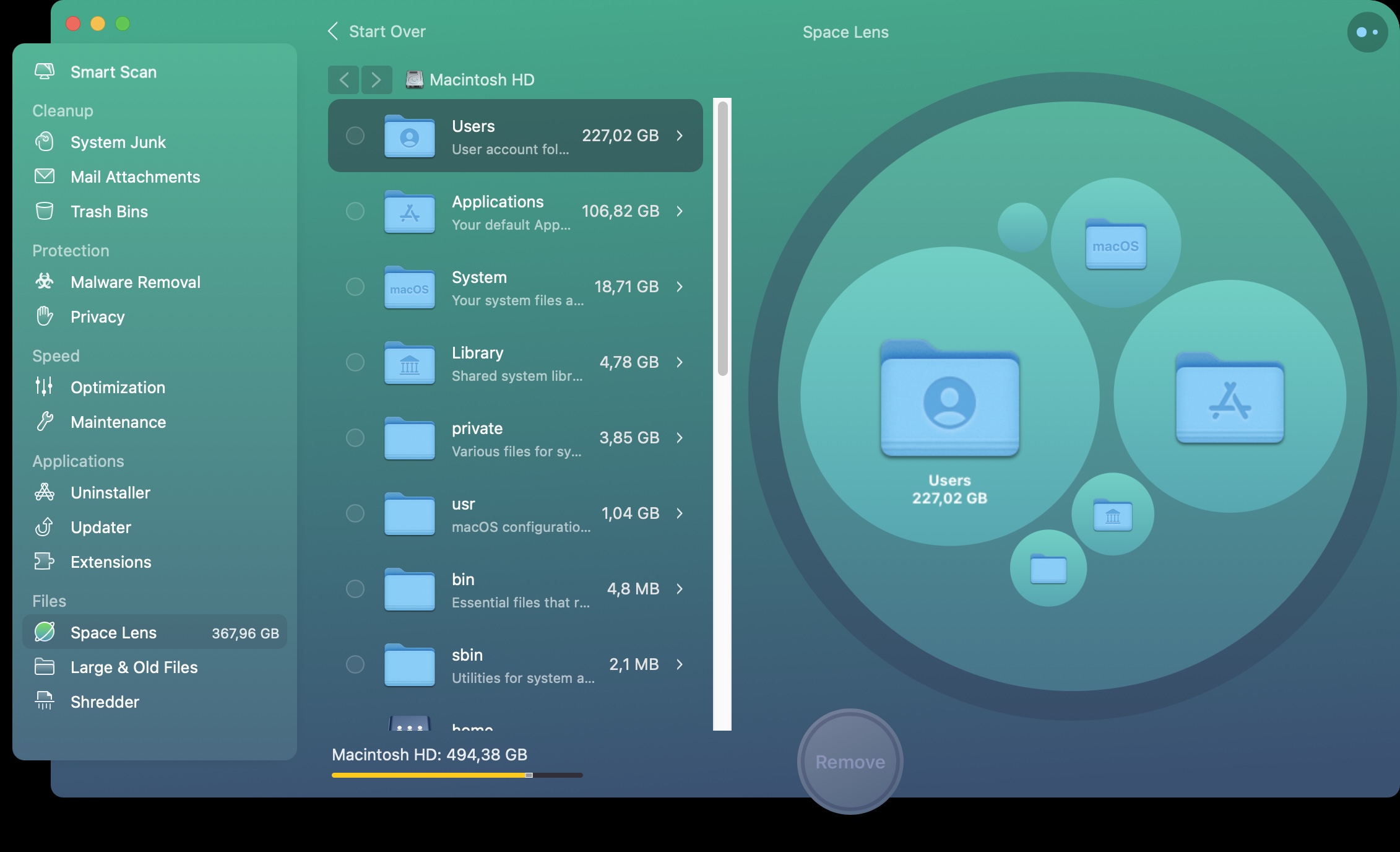The width and height of the screenshot is (1400, 852).
Task: Select the Uninstaller icon in sidebar
Action: tap(45, 492)
